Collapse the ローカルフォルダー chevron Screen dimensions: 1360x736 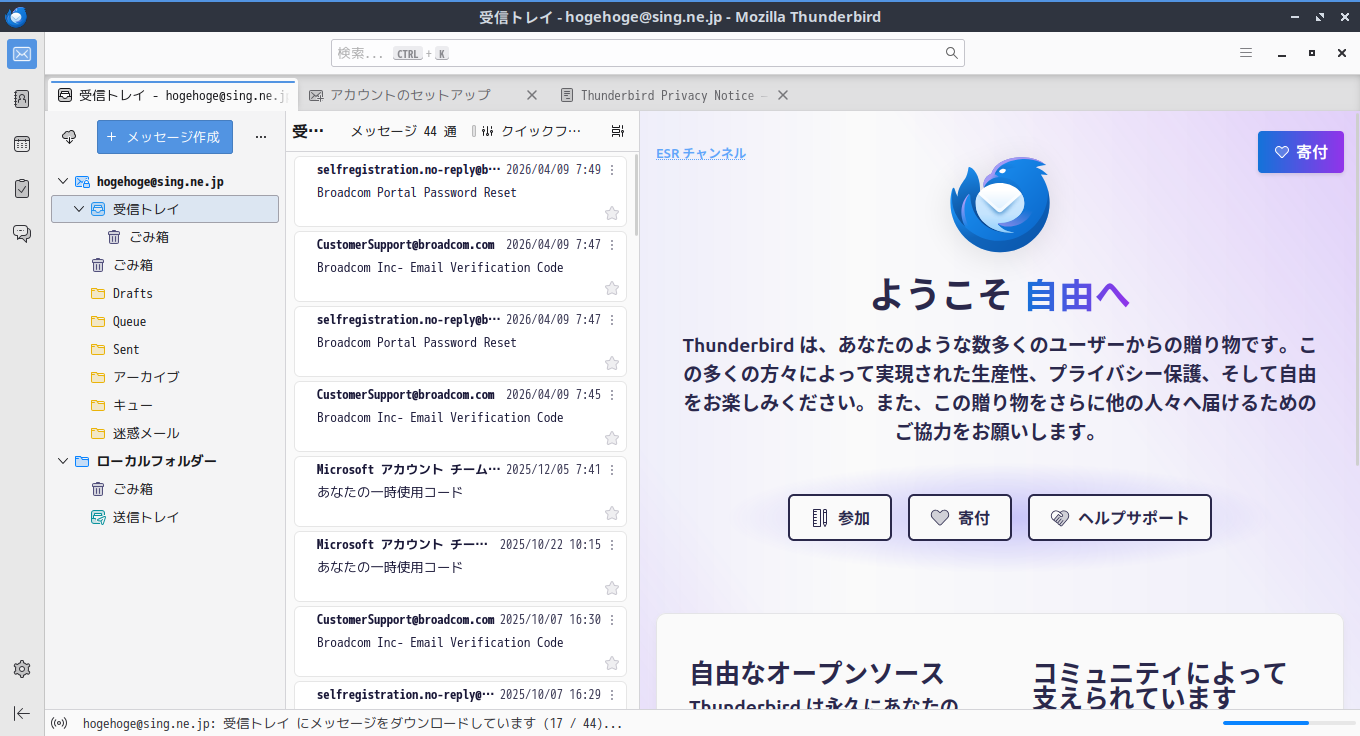tap(63, 461)
